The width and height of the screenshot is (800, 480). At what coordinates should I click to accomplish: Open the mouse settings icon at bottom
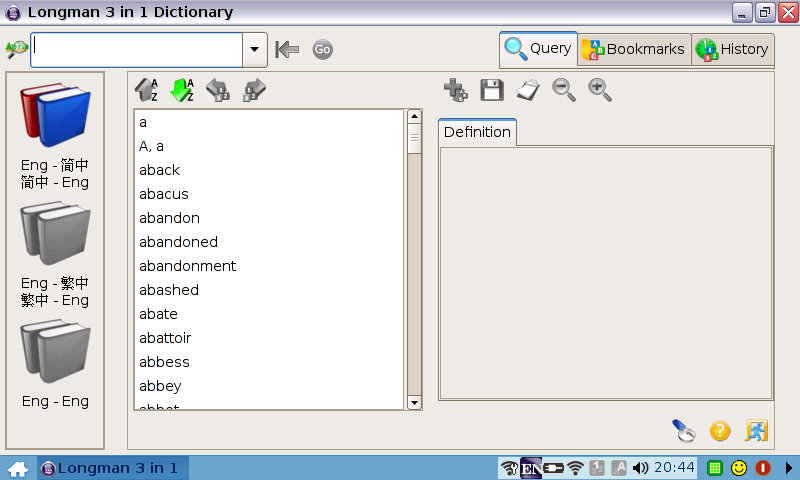tap(684, 431)
